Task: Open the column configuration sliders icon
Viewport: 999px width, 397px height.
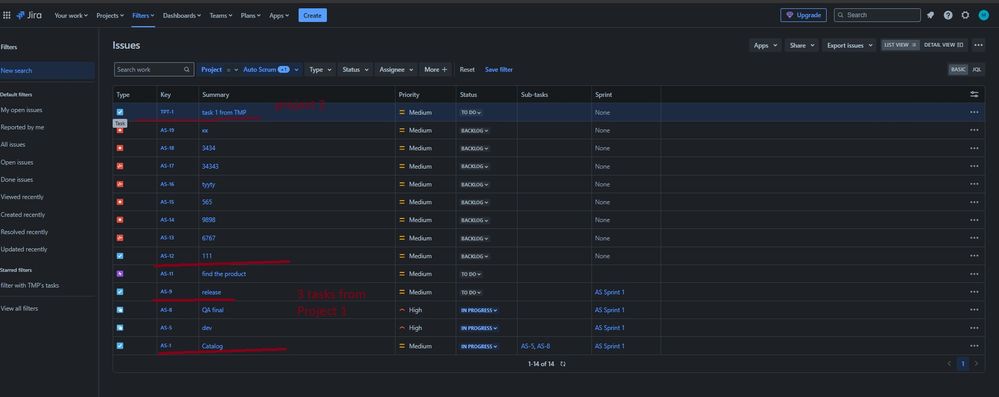Action: point(974,94)
